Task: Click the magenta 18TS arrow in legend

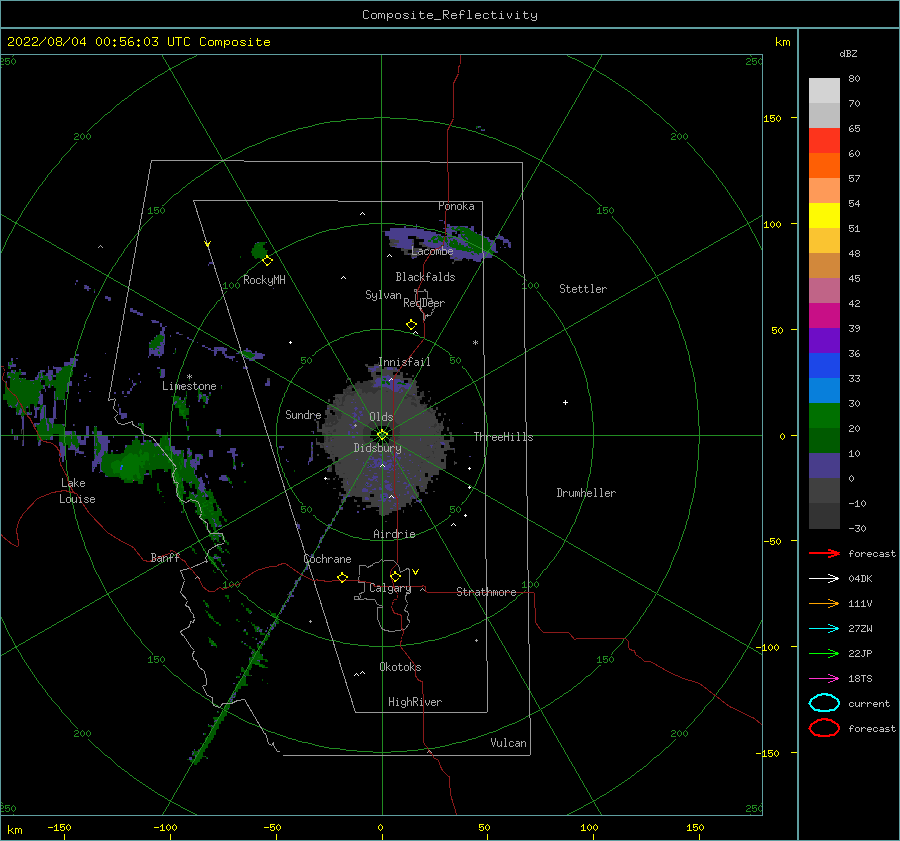Action: (824, 679)
